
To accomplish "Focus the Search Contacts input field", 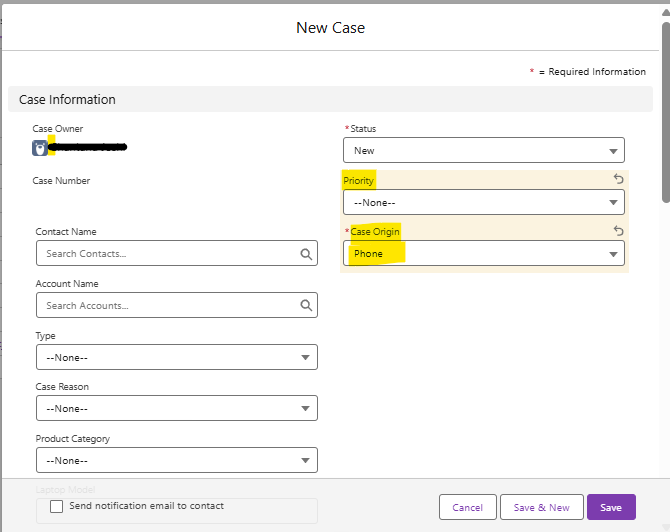I will 166,254.
